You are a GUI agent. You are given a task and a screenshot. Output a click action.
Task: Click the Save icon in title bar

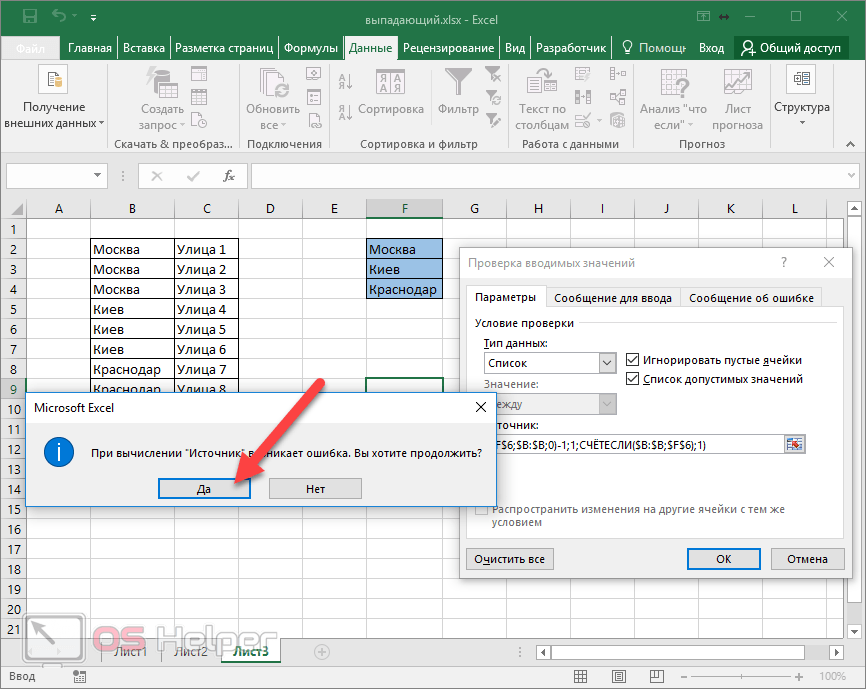tap(29, 17)
